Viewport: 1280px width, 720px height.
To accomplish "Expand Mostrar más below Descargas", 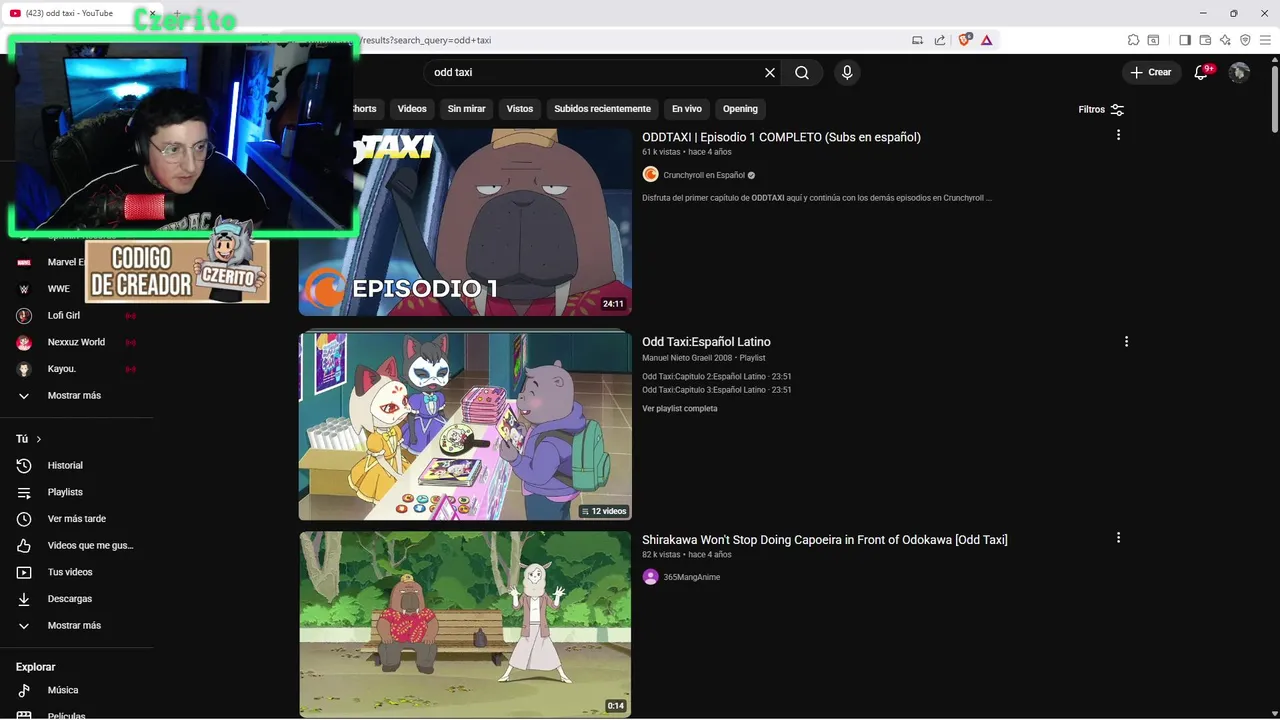I will [x=76, y=625].
